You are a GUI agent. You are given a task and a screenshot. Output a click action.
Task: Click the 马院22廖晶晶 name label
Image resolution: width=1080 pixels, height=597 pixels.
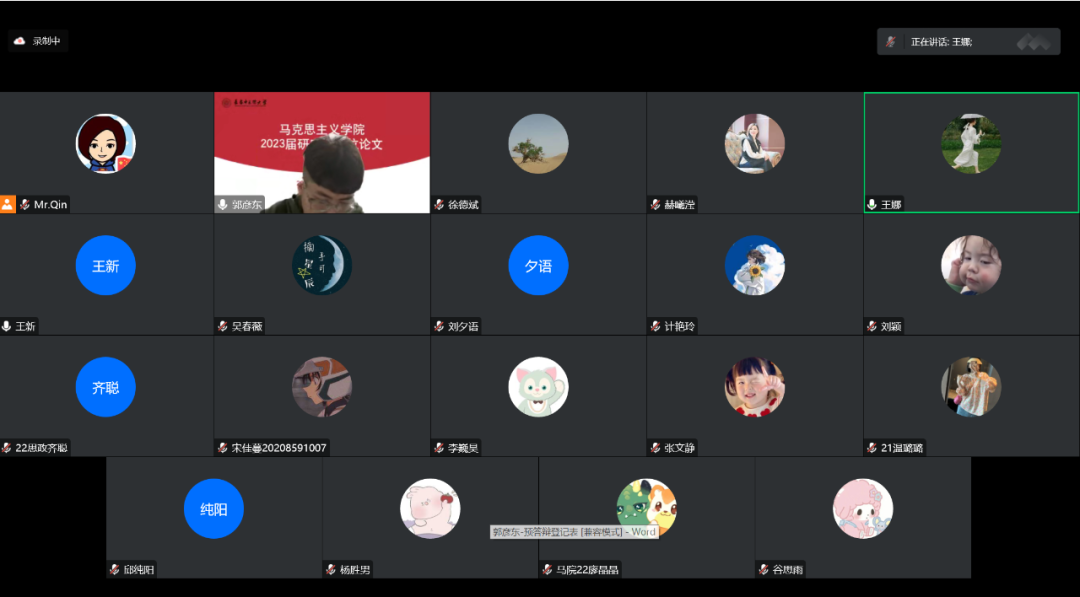tap(588, 569)
